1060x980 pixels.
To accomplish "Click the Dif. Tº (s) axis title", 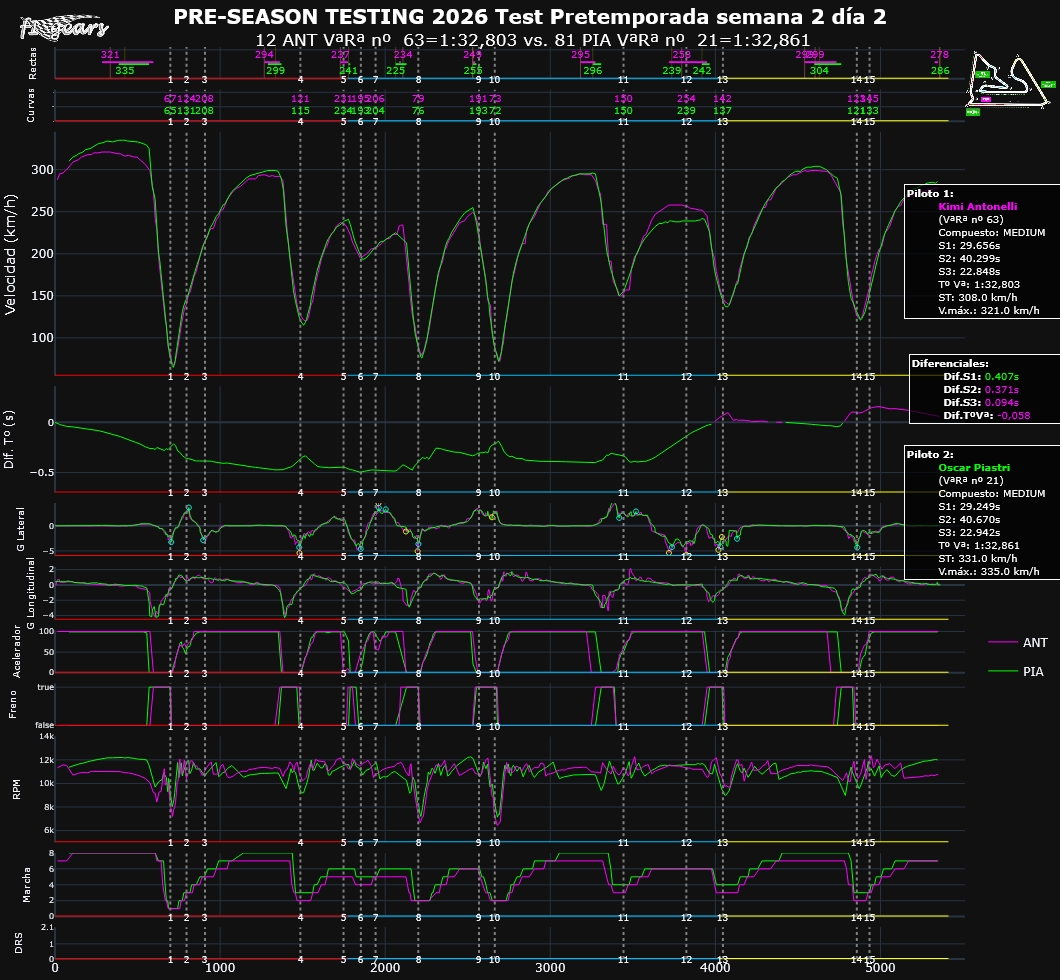I will 9,439.
